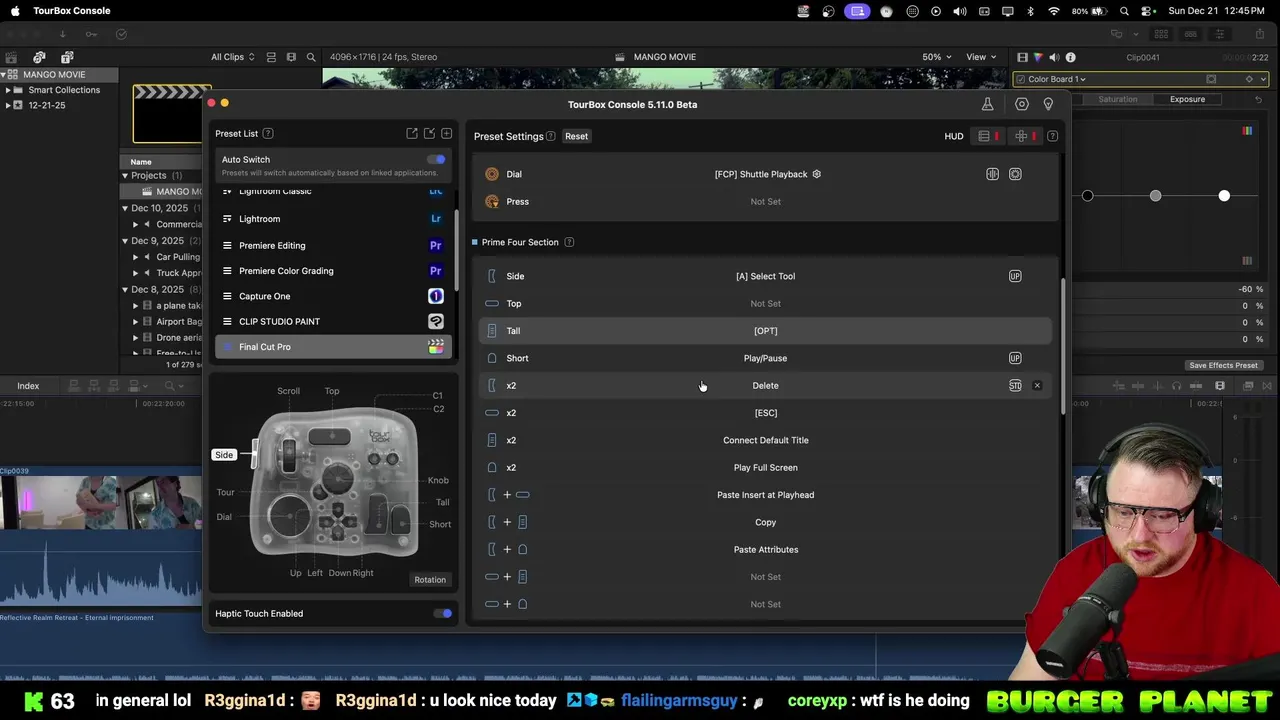
Task: Click the Play/Pause assignment for Short
Action: [x=765, y=358]
